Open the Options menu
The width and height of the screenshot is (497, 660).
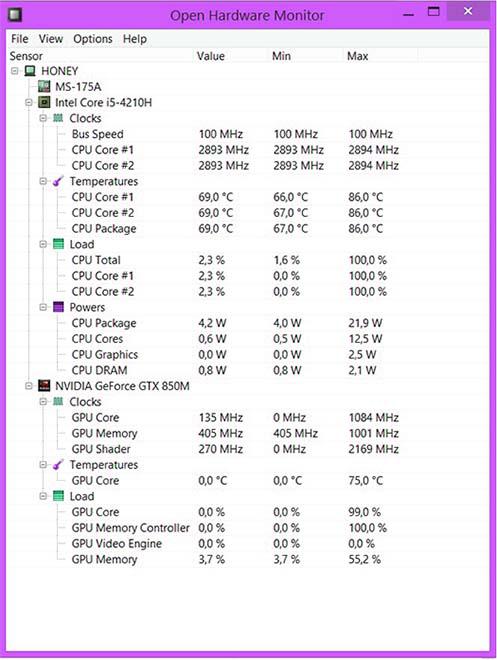tap(93, 39)
